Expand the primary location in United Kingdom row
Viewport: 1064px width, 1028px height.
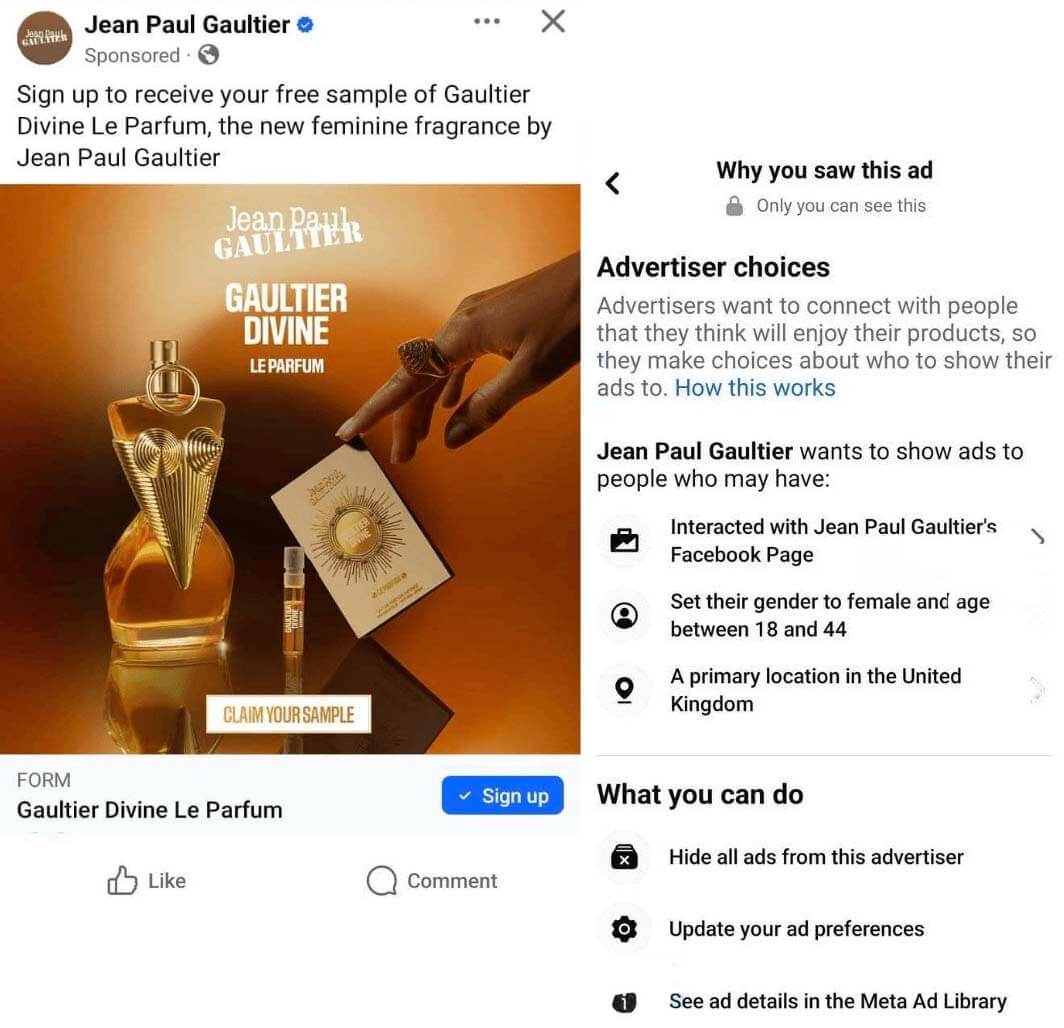coord(822,690)
